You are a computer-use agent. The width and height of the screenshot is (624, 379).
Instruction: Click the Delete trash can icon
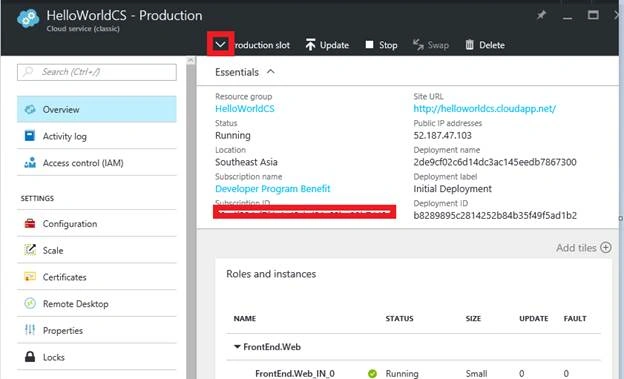(x=470, y=44)
